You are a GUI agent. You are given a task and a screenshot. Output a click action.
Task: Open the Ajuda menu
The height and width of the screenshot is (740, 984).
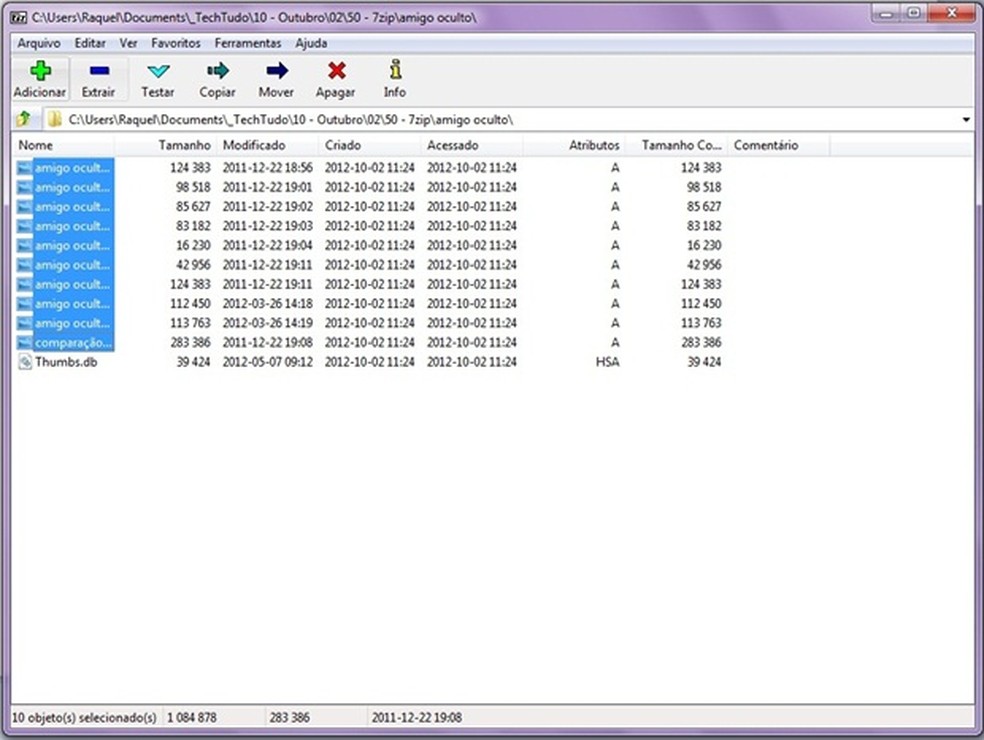tap(311, 44)
